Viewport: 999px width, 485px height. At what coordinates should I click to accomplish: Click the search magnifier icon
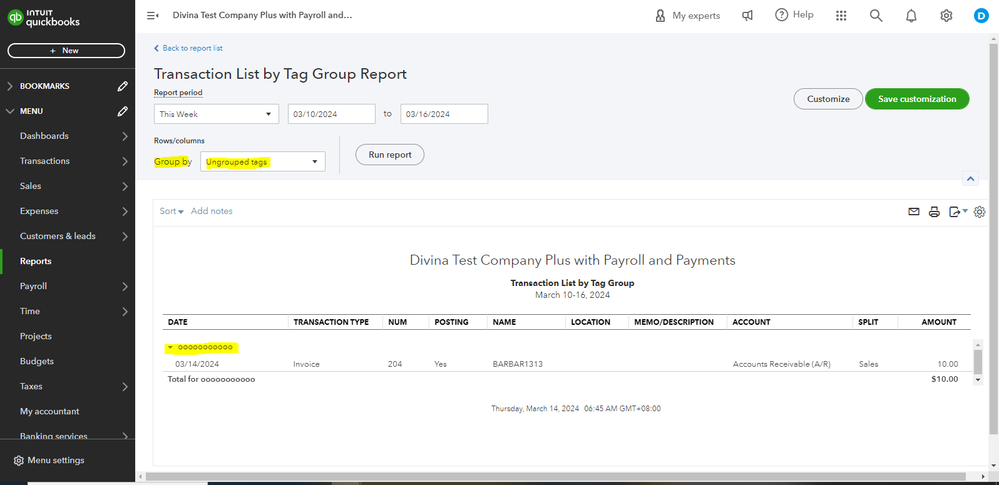tap(876, 16)
